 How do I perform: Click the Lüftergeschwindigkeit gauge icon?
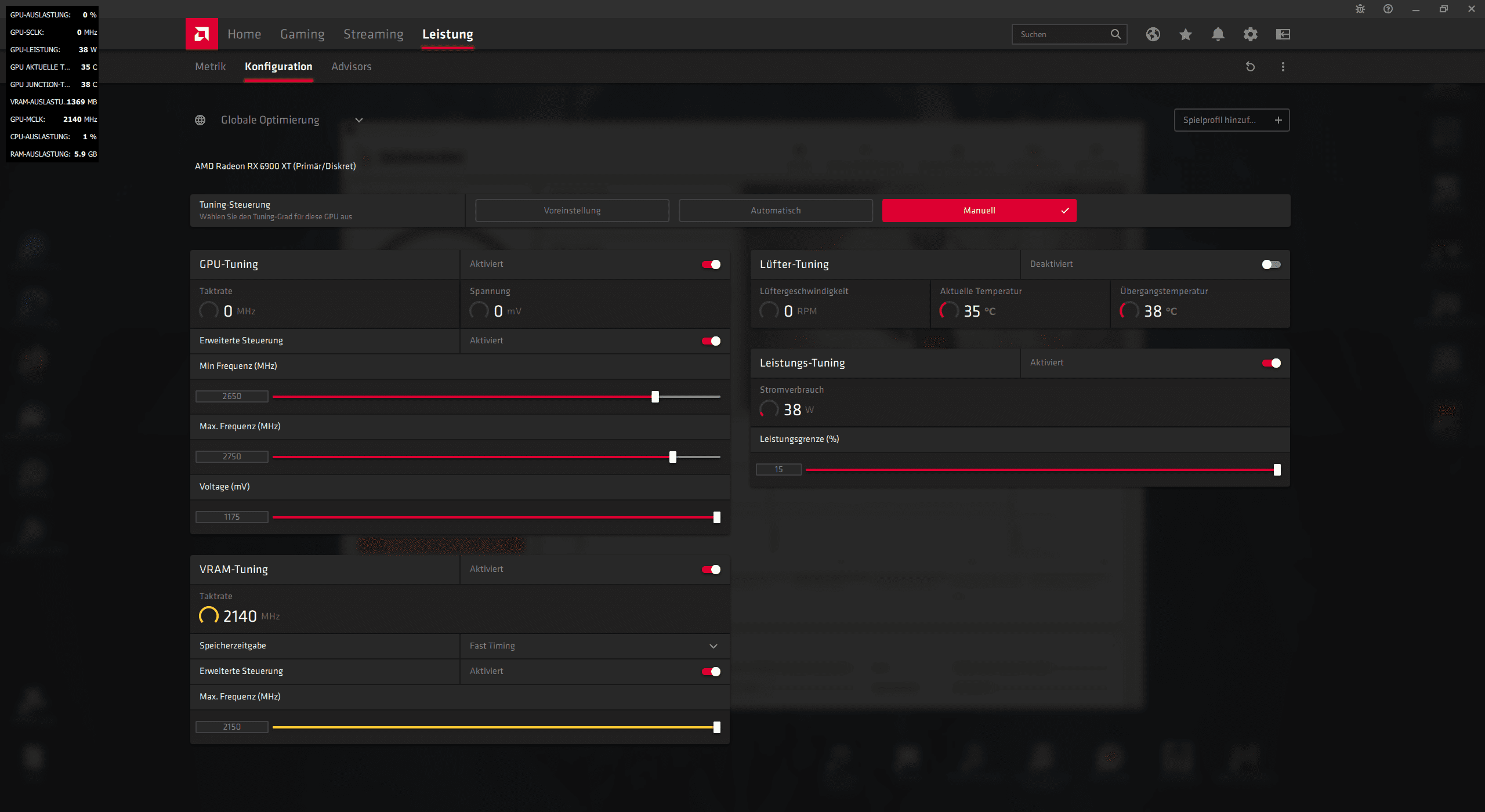(x=769, y=310)
